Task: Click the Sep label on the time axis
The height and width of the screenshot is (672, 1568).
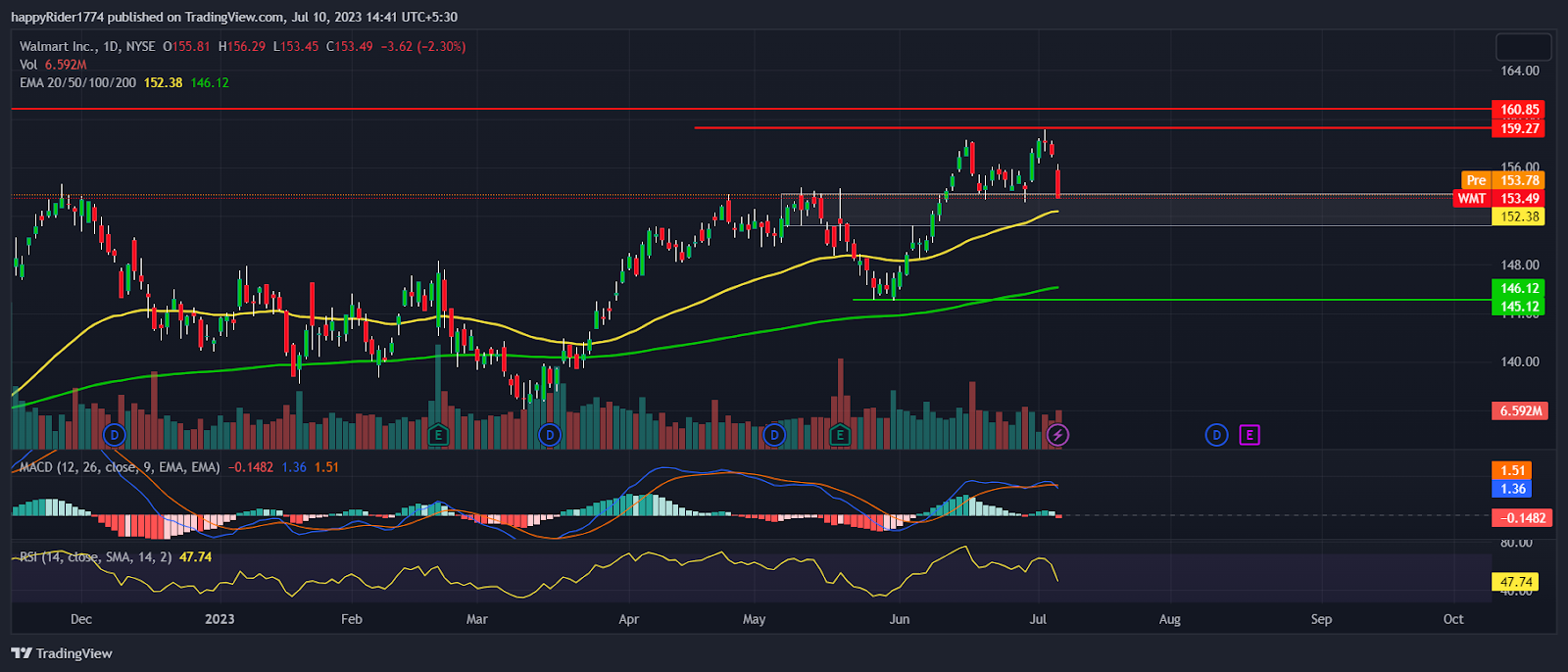Action: tap(1322, 619)
